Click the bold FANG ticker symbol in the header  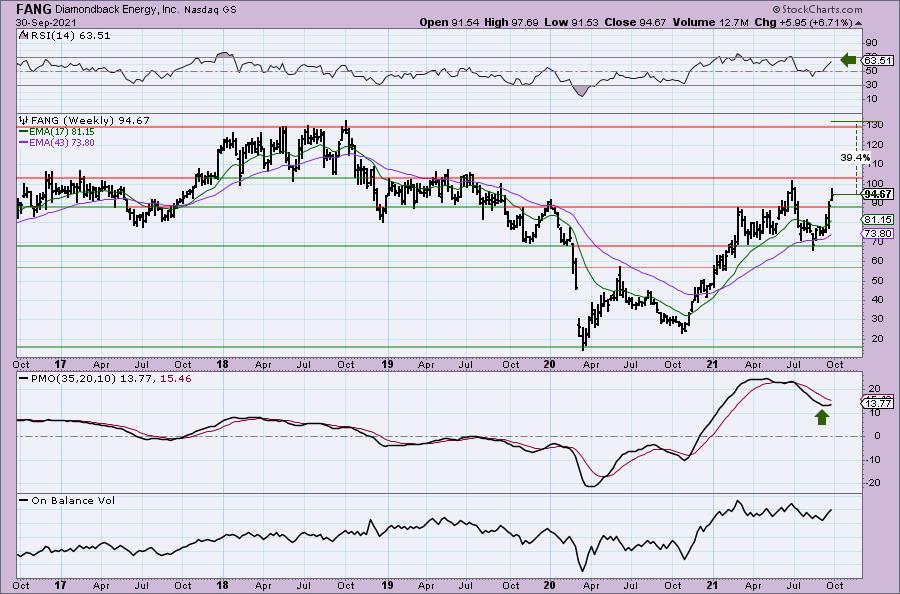(33, 9)
